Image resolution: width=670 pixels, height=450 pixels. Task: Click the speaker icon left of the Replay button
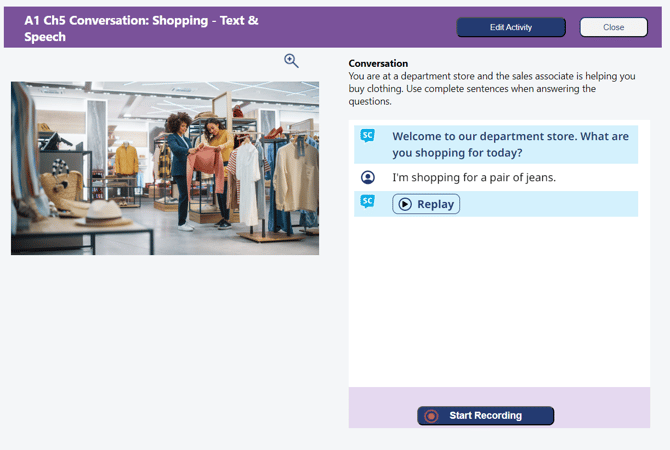pyautogui.click(x=367, y=202)
